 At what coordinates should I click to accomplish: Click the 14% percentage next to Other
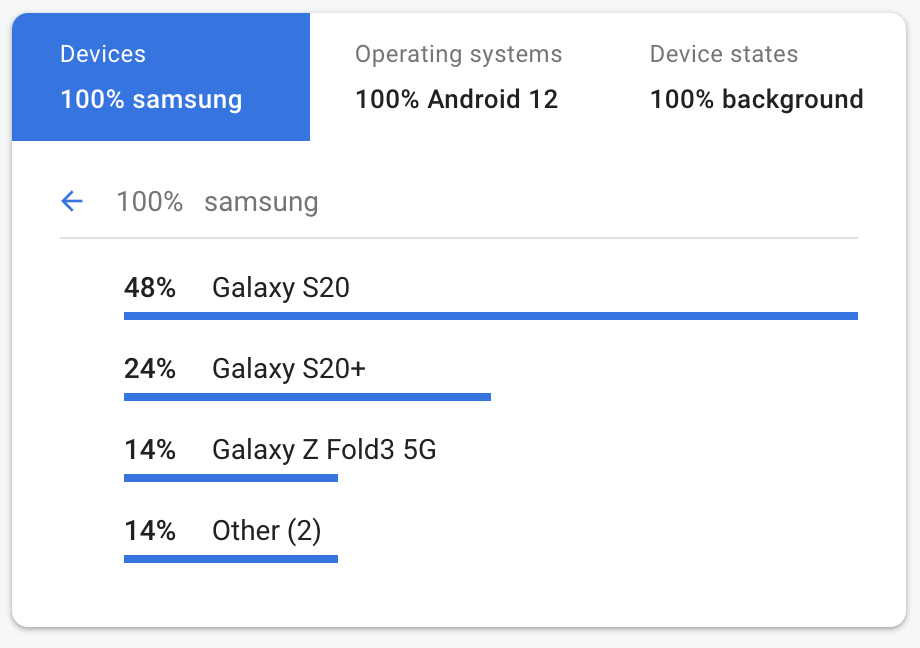(x=150, y=531)
